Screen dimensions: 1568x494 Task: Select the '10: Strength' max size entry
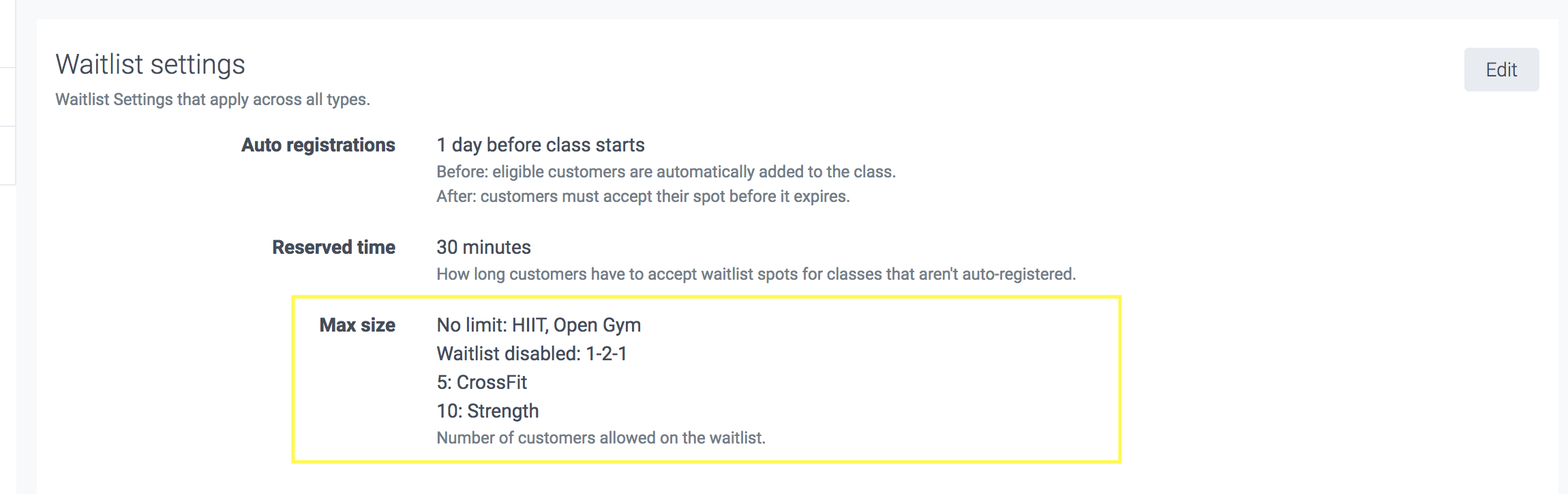[x=487, y=411]
